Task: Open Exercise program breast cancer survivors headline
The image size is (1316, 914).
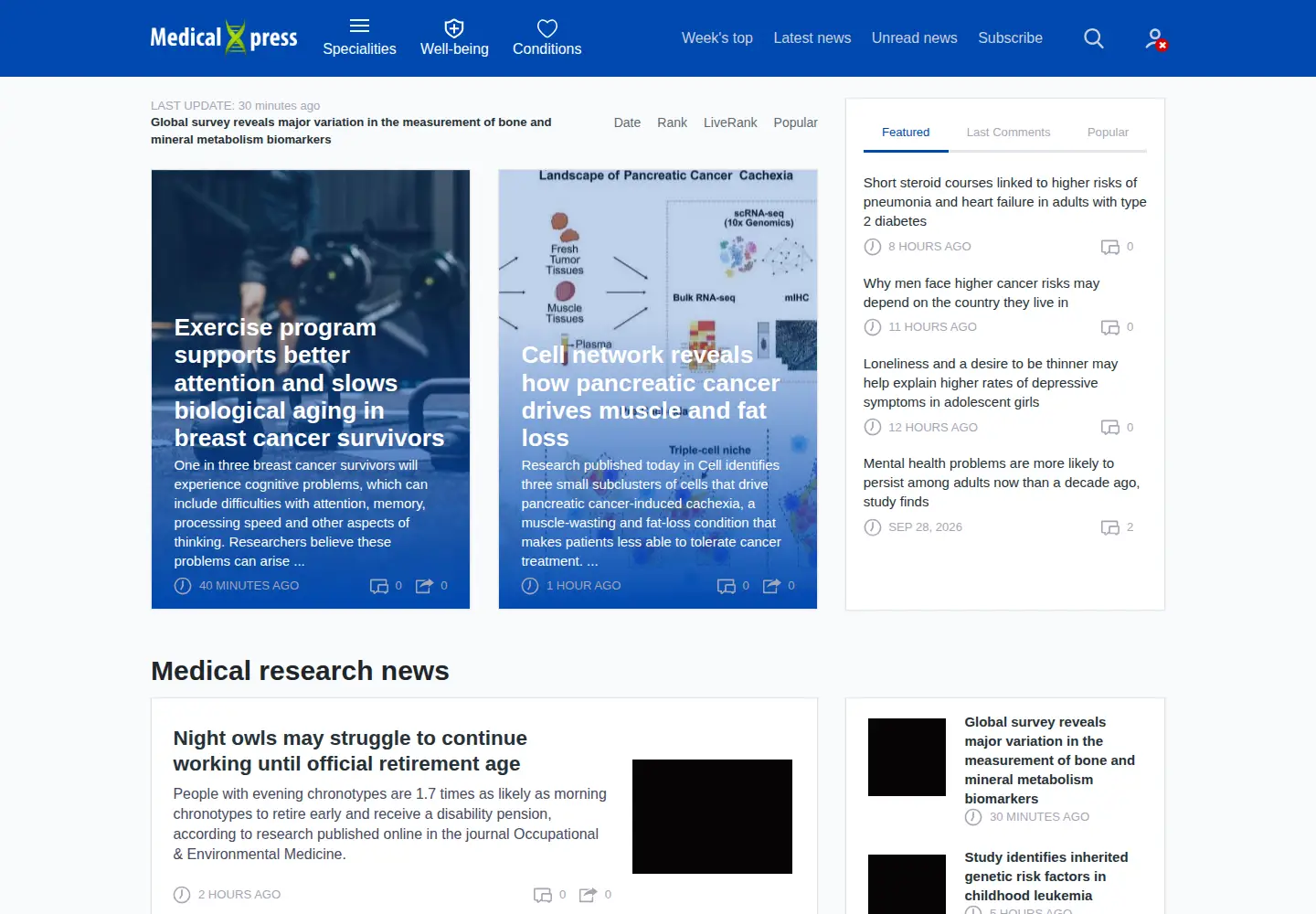Action: [x=309, y=383]
